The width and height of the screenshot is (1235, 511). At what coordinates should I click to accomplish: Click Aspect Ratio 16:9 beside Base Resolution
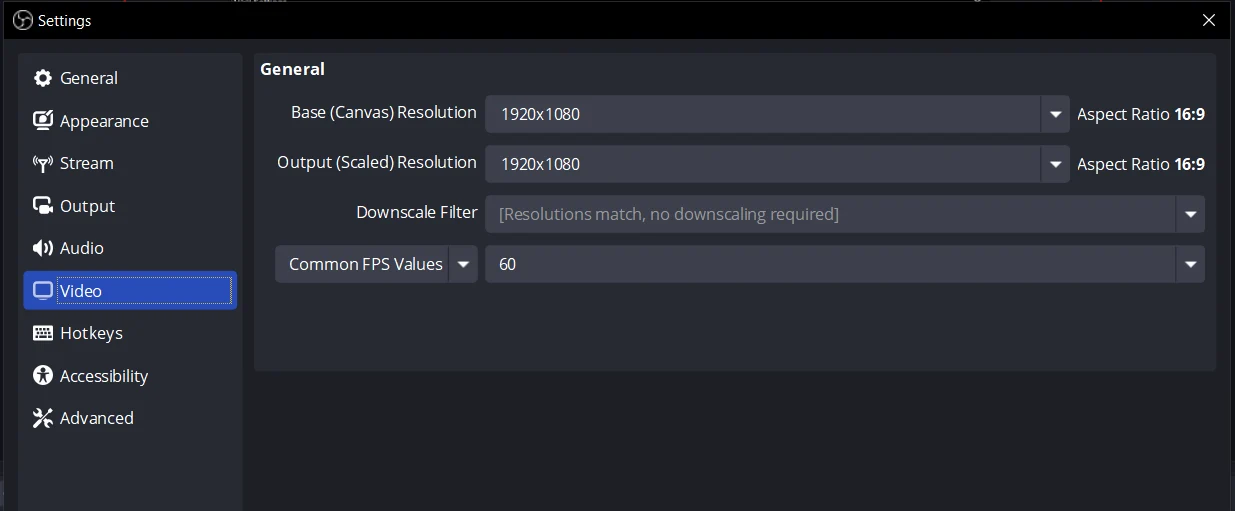tap(1141, 114)
